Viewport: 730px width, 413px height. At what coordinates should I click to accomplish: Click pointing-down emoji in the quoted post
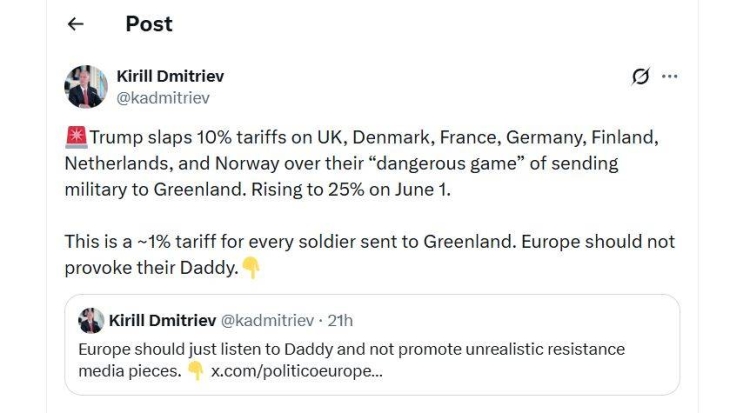196,370
